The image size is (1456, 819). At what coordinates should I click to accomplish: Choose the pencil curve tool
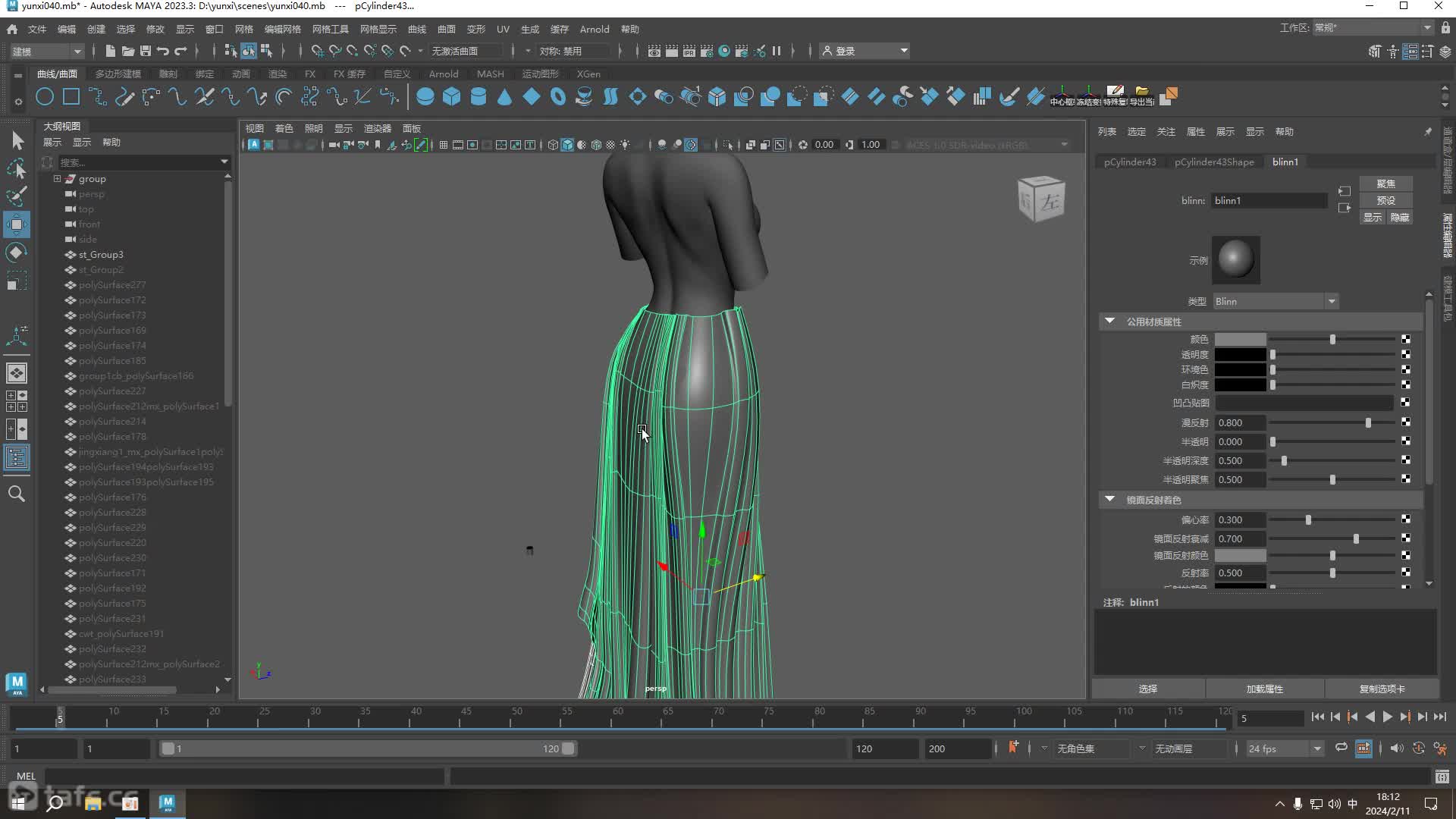(x=124, y=97)
